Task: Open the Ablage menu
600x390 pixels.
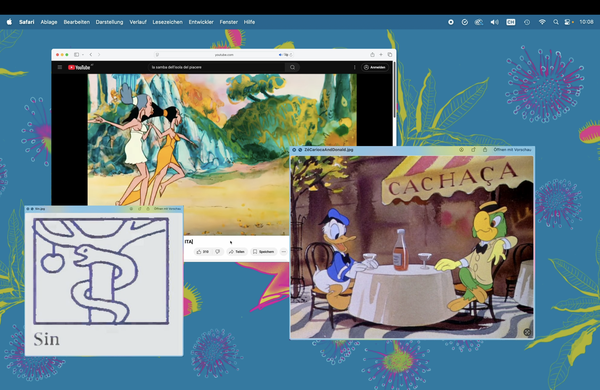Action: [x=49, y=22]
